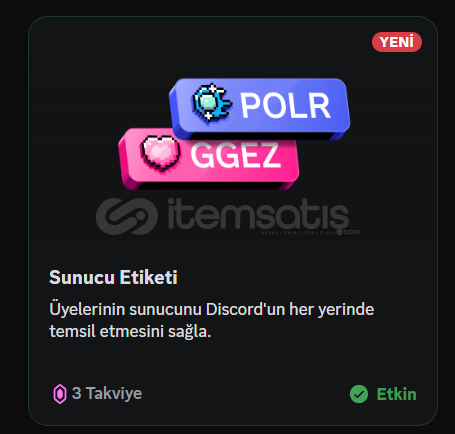
Task: Click the red YENİ badge
Action: (397, 42)
